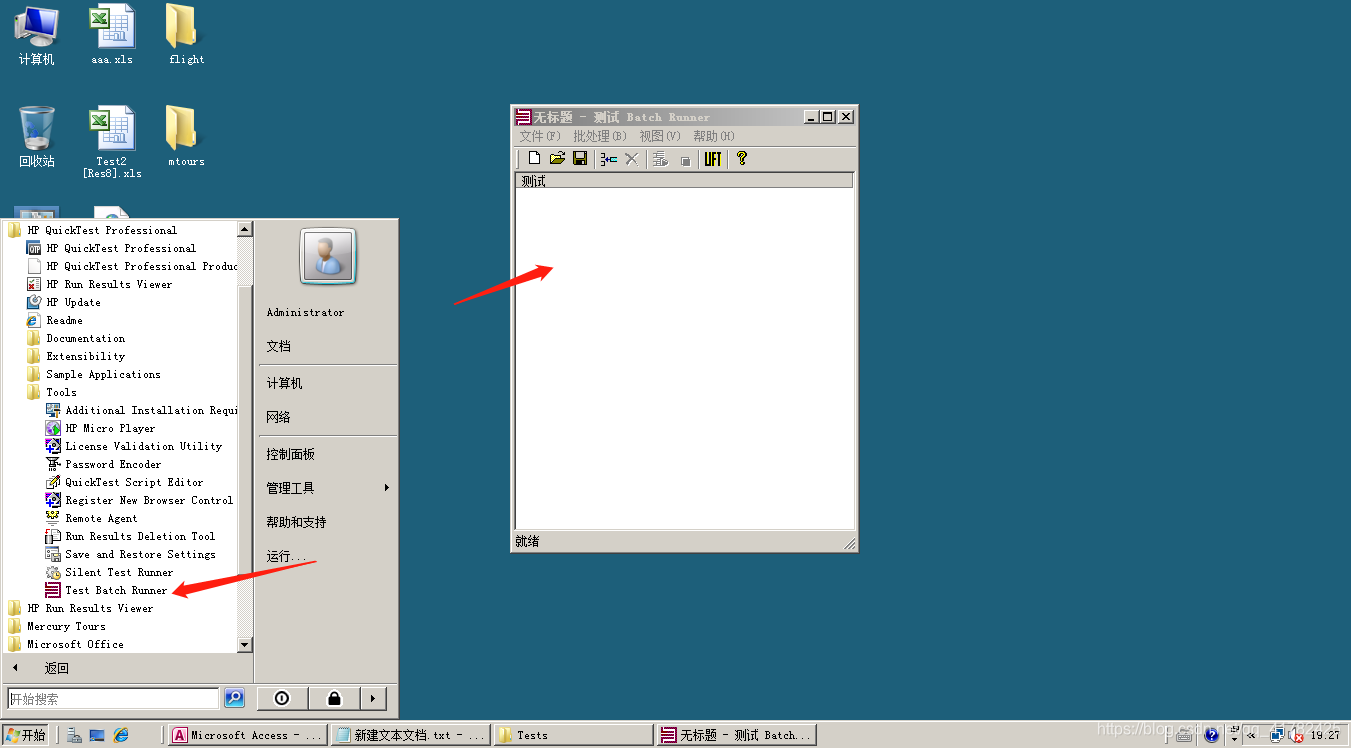Open the 文件(F) menu in Batch Runner

tap(540, 136)
